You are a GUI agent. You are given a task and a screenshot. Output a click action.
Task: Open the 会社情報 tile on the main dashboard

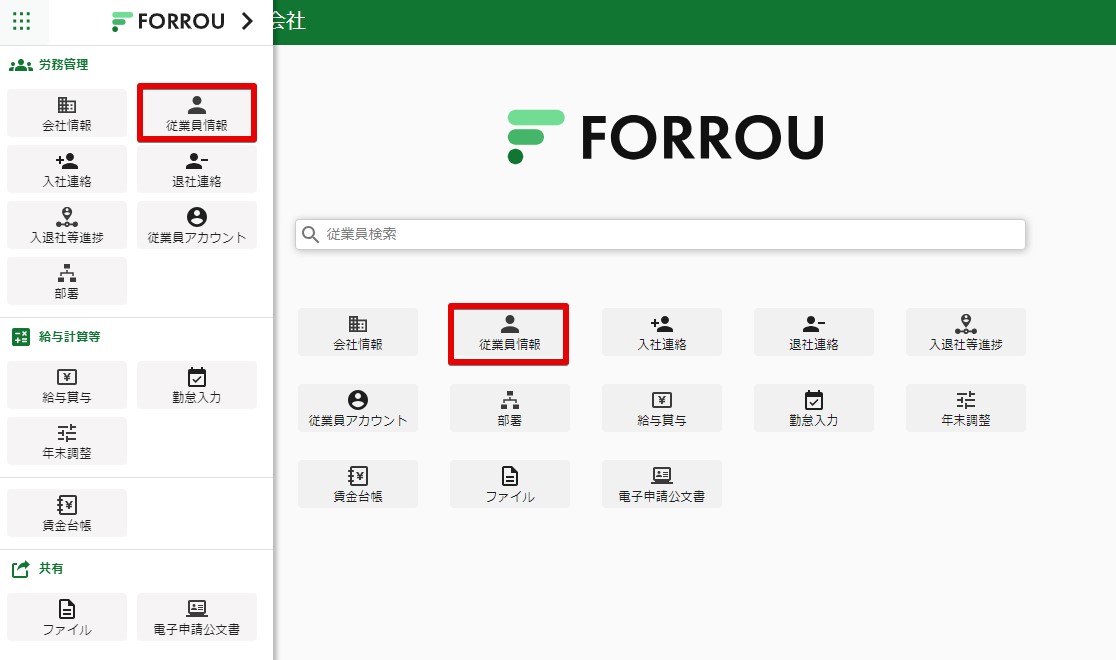[358, 332]
